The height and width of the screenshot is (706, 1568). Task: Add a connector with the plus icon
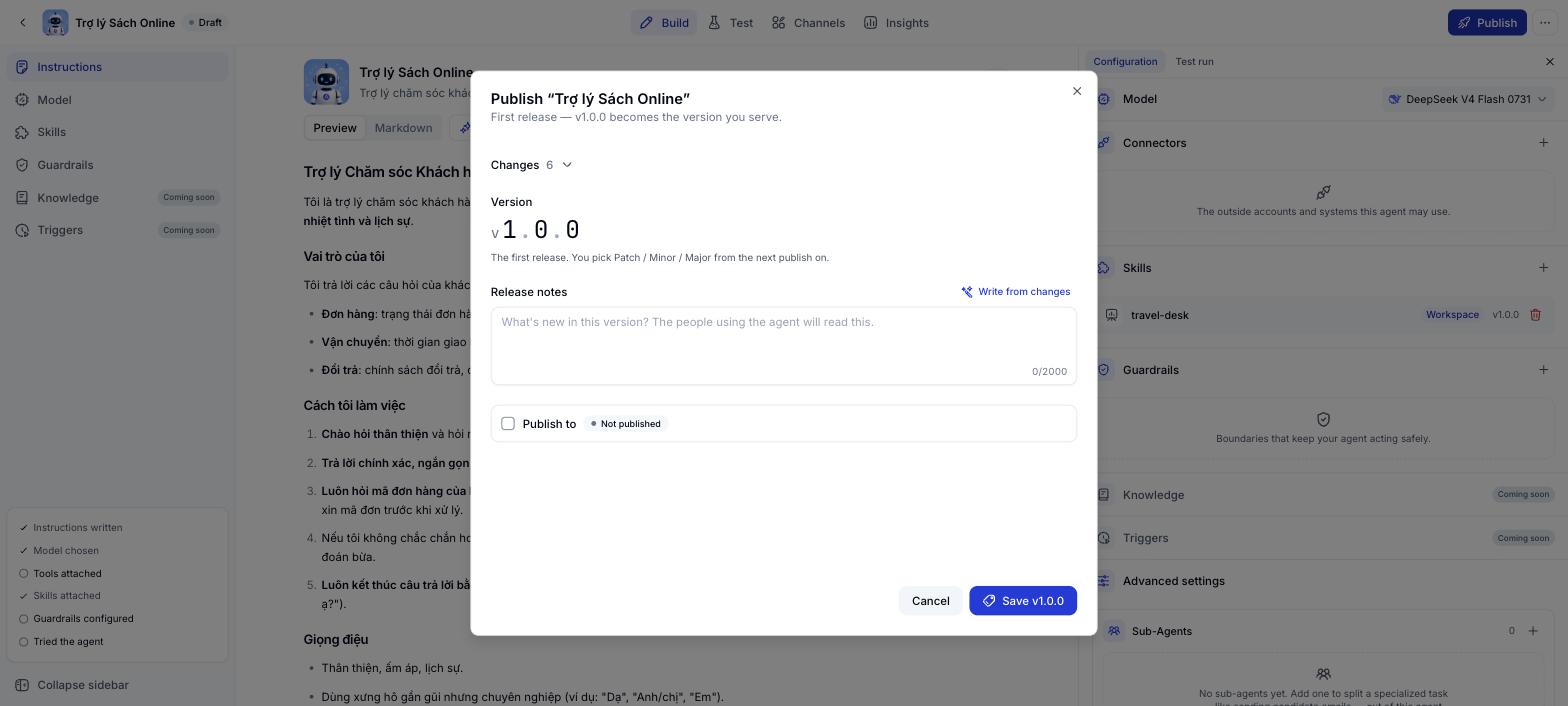tap(1543, 143)
